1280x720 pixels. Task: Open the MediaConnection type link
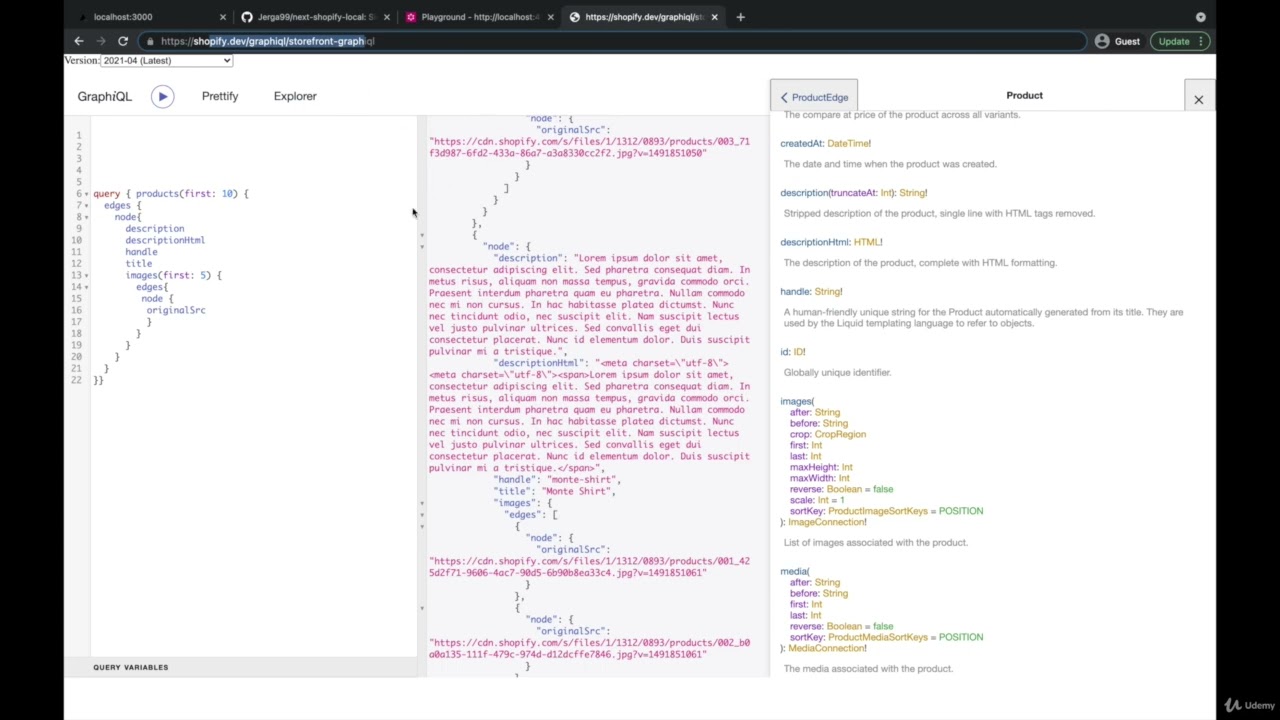click(825, 648)
